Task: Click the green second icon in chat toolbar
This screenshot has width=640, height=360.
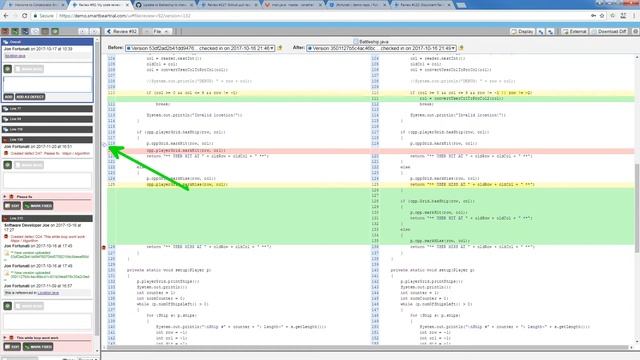Action: [x=15, y=31]
